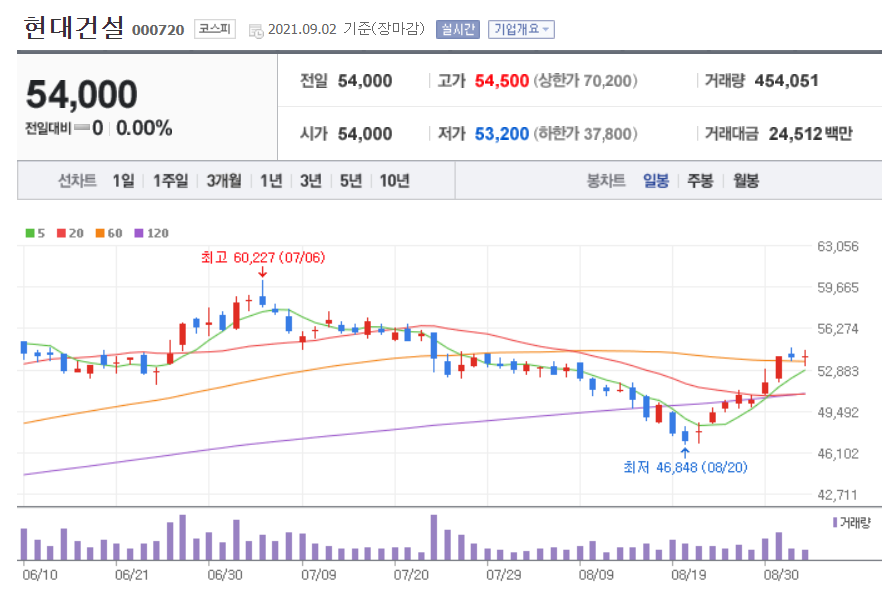Click the 최고 60,227 (07/06) high label
The width and height of the screenshot is (882, 592).
(263, 258)
